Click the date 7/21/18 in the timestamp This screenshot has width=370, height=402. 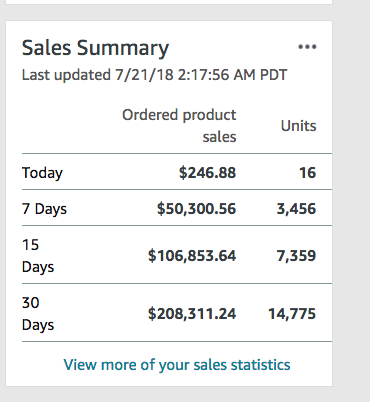[x=144, y=75]
